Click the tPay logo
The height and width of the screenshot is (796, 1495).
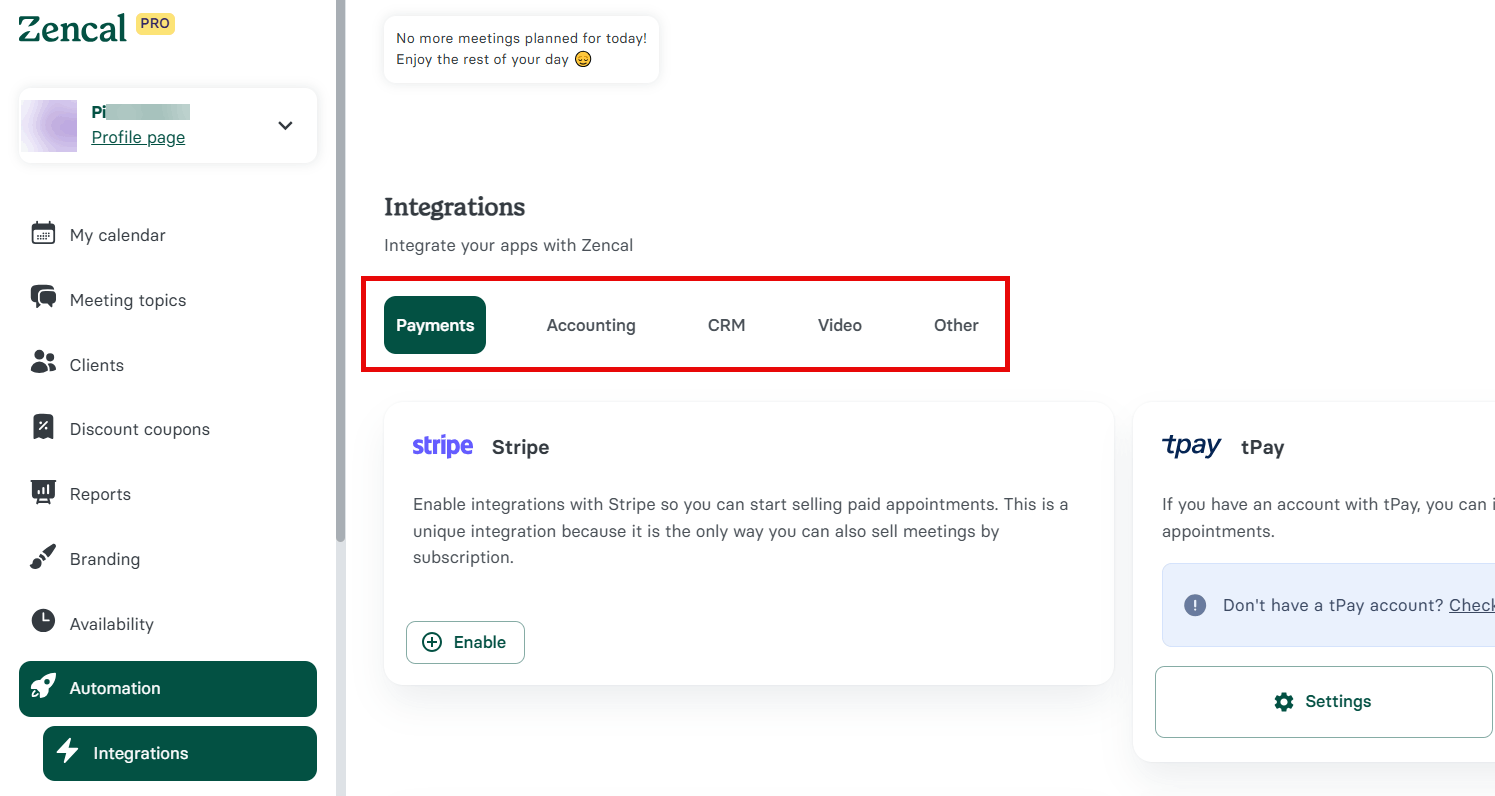point(1192,446)
